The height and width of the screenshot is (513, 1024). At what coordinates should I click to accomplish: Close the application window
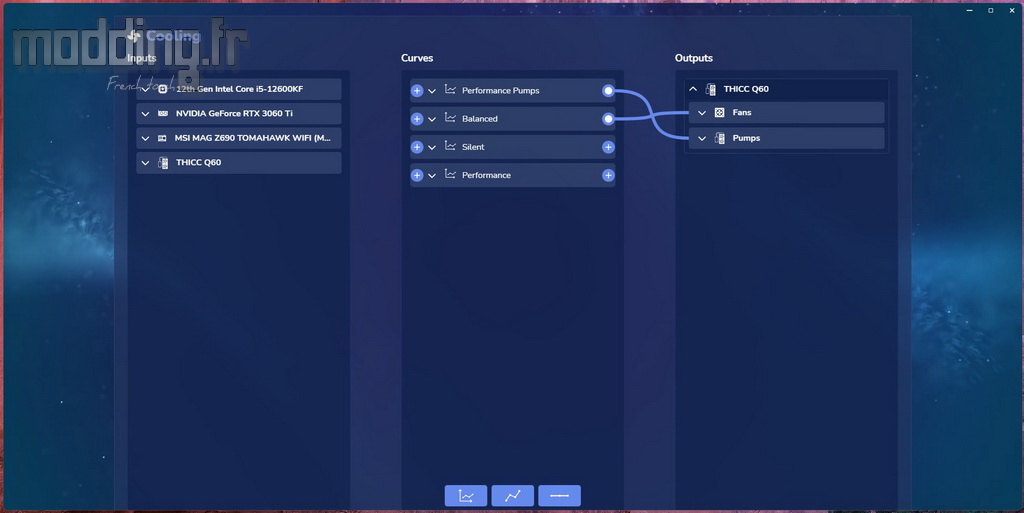(x=1012, y=10)
